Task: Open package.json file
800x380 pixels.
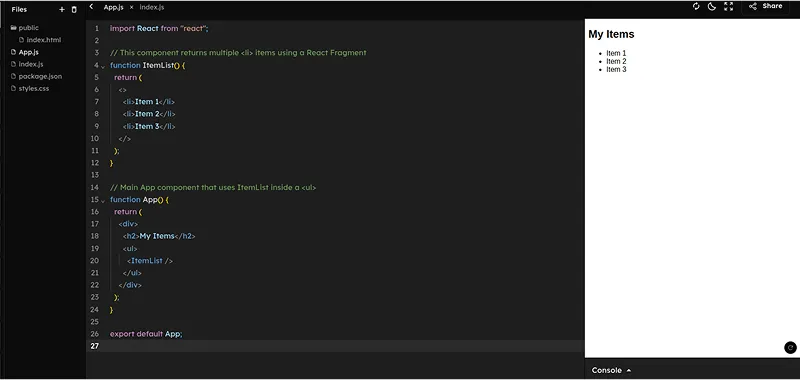Action: point(36,77)
